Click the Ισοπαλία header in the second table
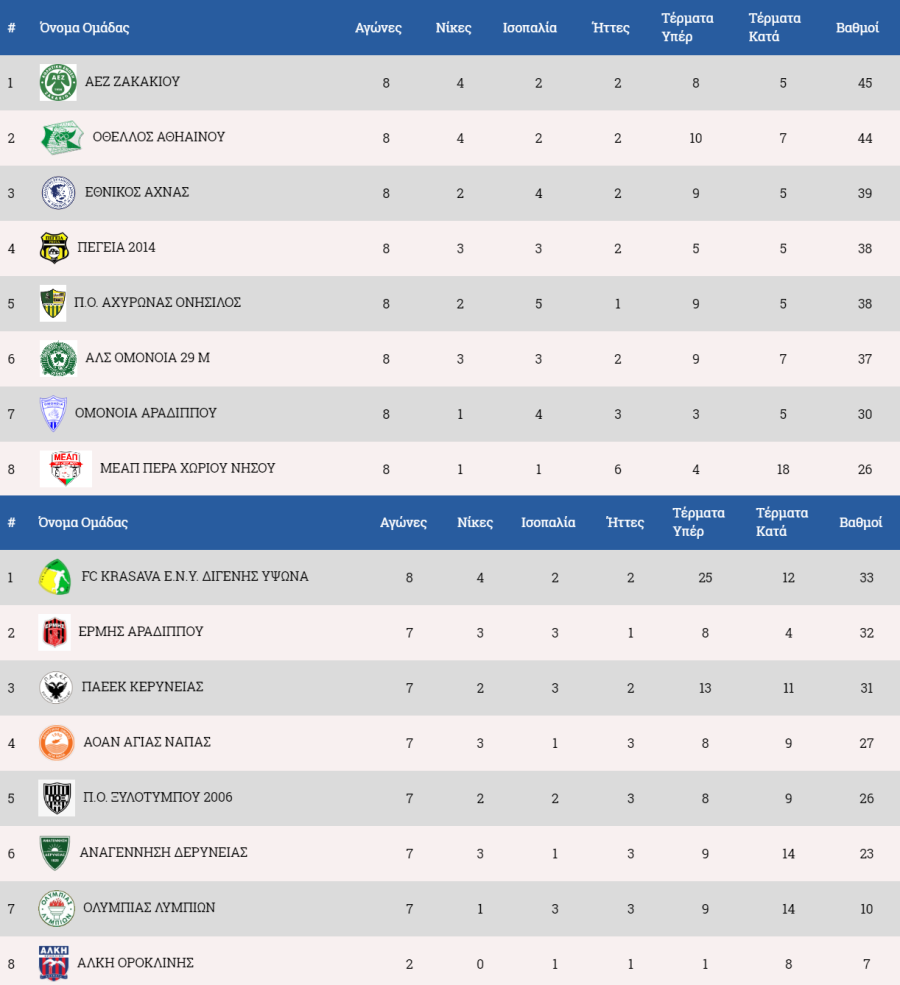 548,523
